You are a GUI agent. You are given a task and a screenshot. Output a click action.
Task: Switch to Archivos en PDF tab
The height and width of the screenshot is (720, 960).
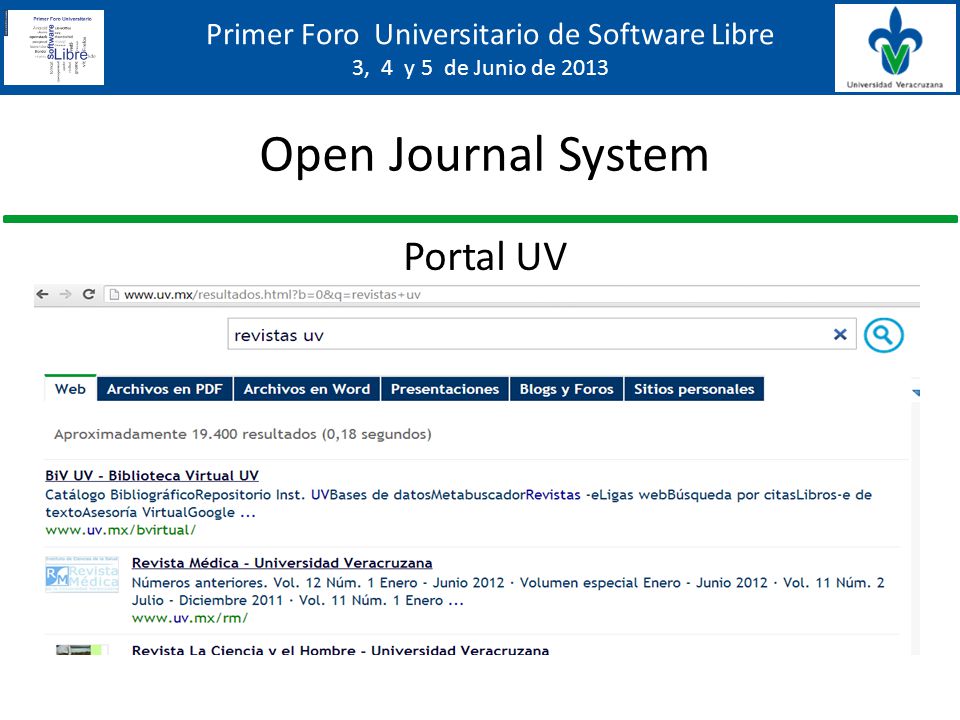pyautogui.click(x=165, y=389)
